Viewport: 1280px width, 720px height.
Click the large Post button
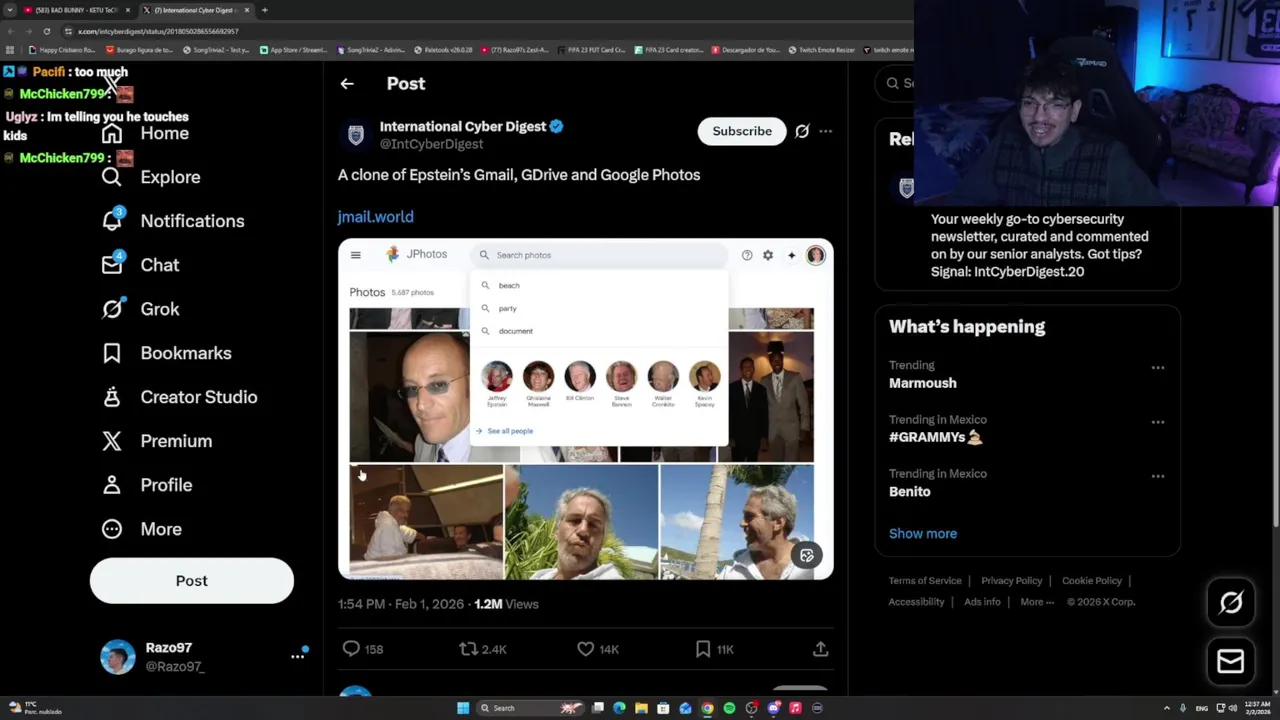tap(192, 581)
